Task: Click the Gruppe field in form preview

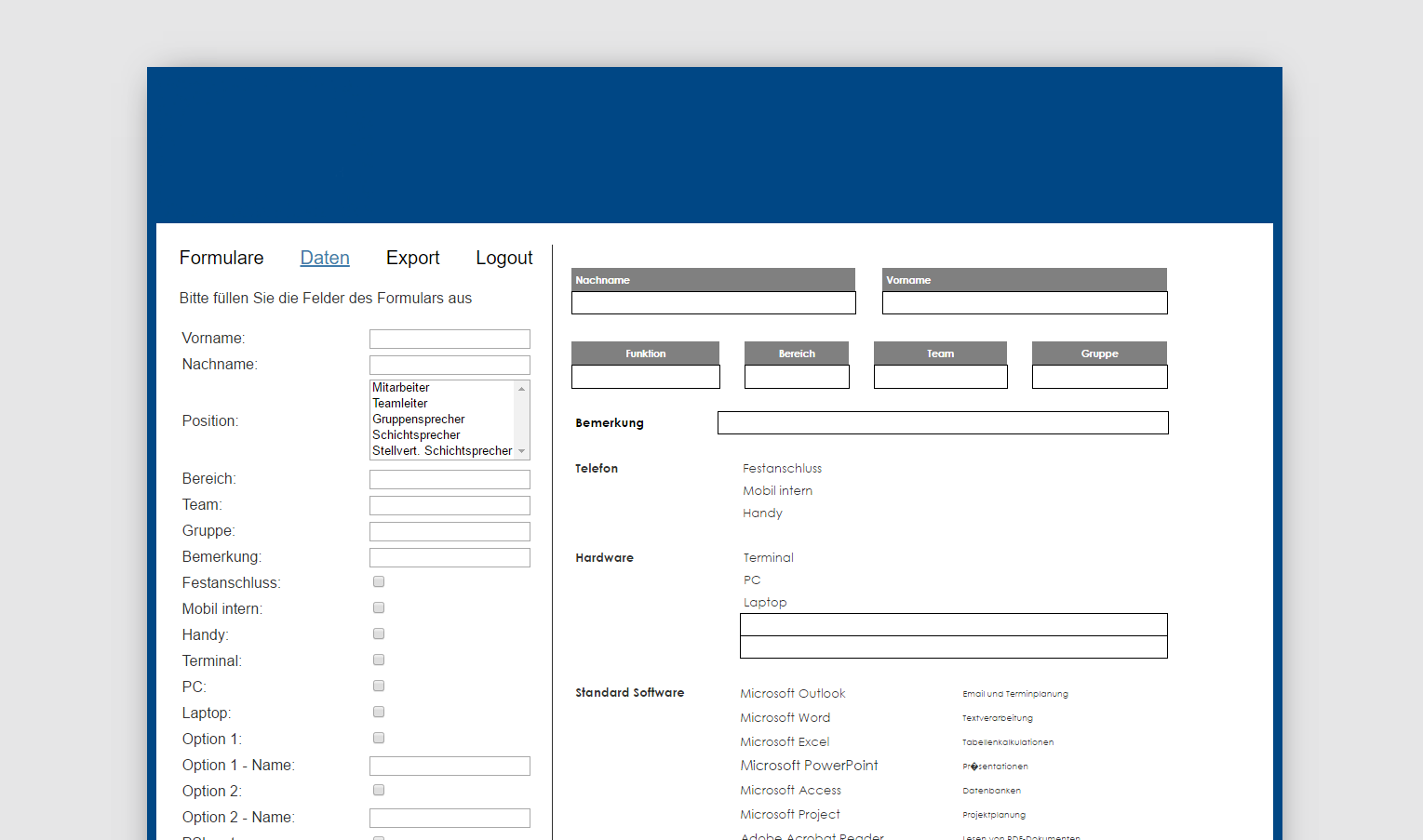Action: (1100, 377)
